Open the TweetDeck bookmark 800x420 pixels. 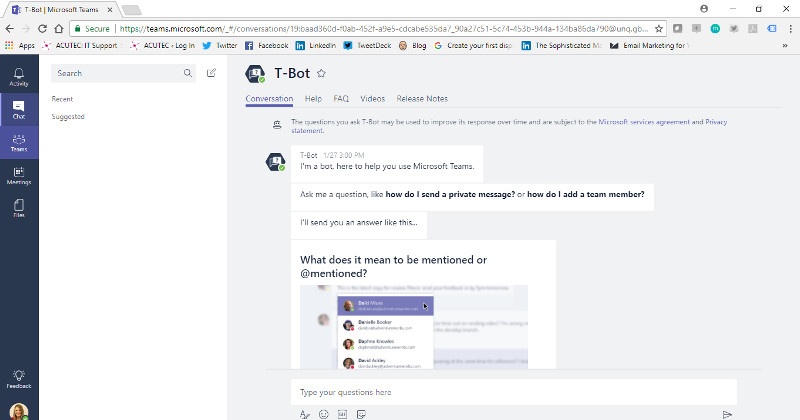pos(367,45)
